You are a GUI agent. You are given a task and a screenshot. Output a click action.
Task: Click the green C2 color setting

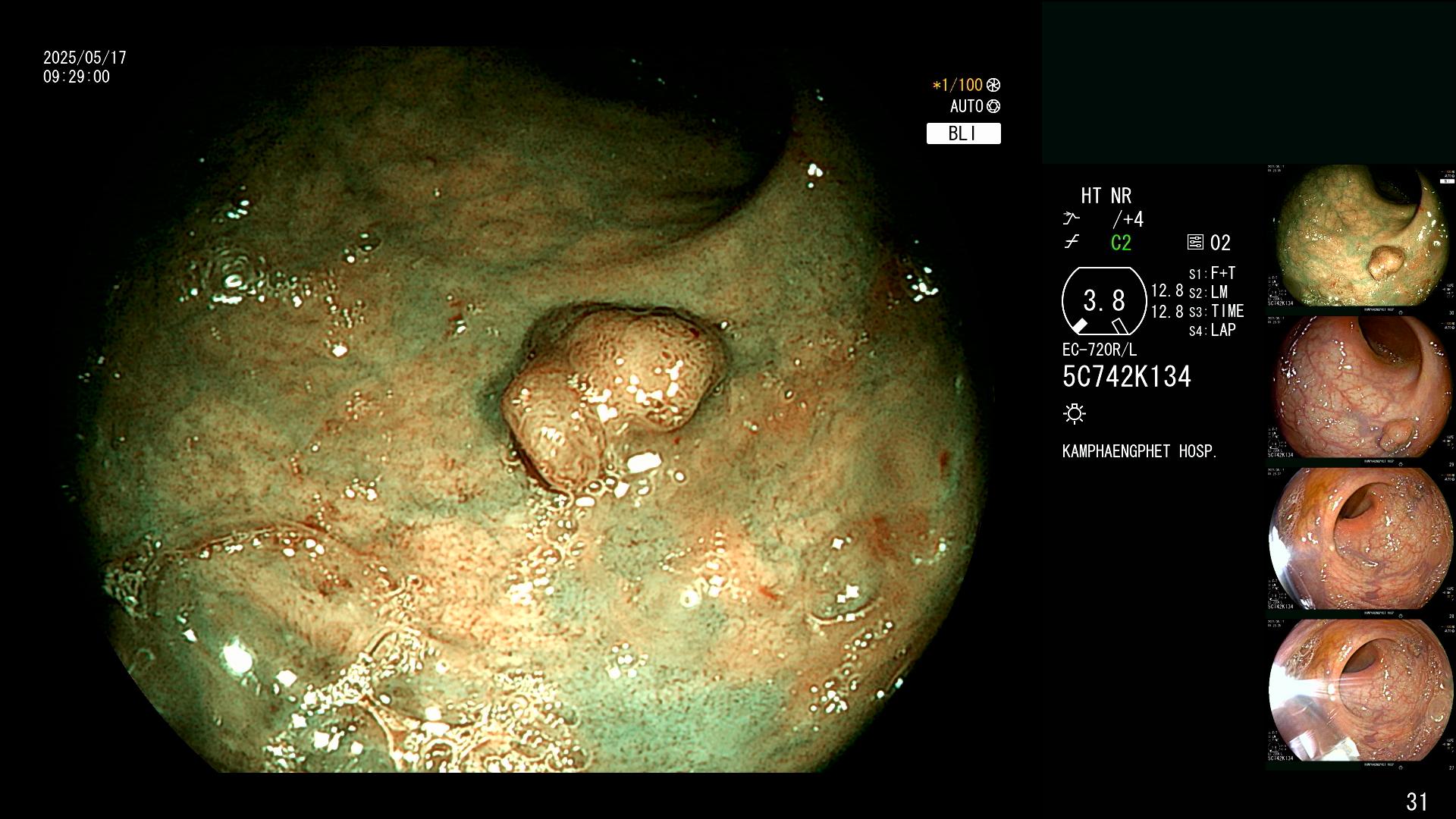(1121, 243)
